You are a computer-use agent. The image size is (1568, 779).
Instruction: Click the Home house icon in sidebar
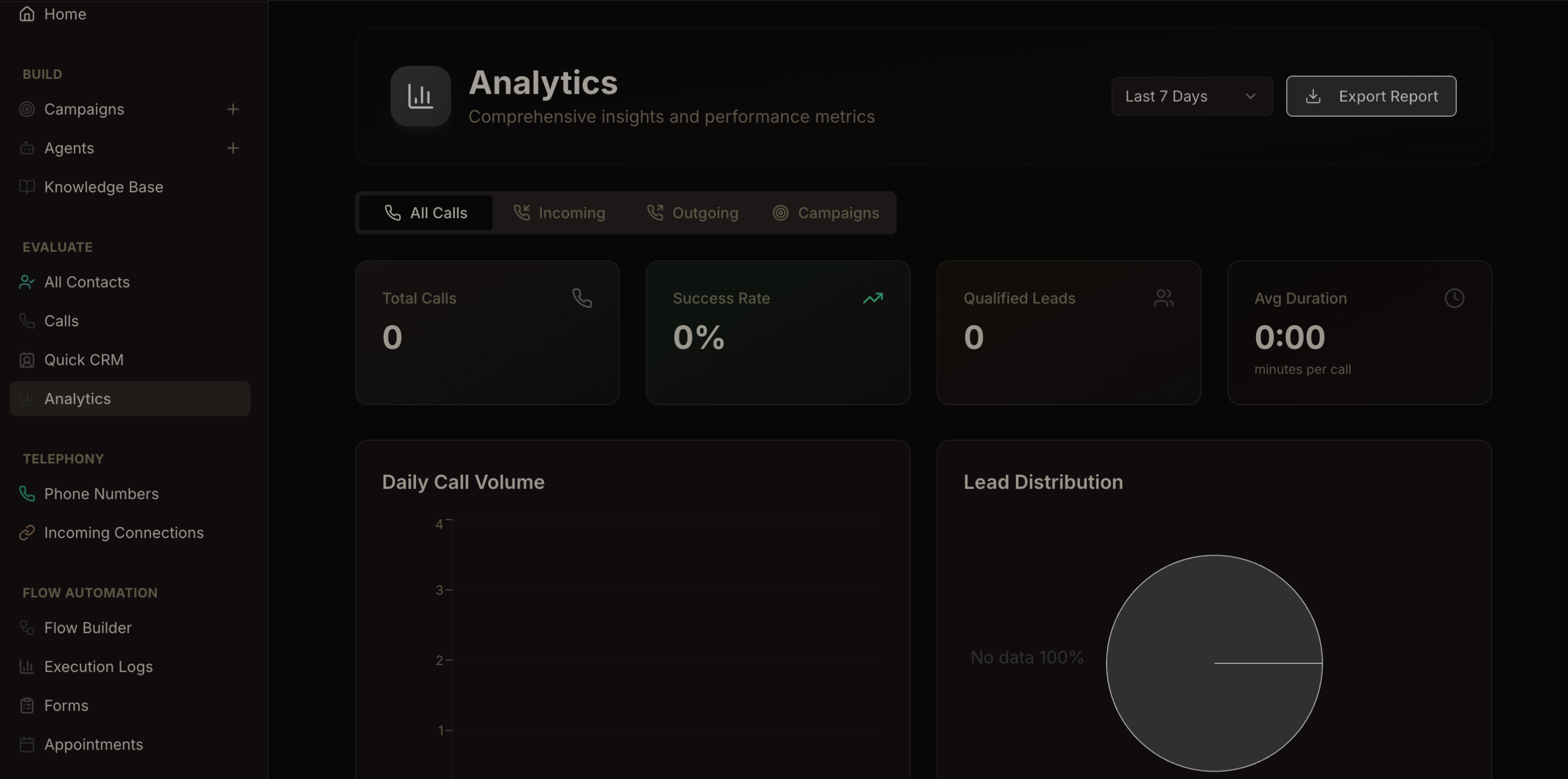tap(27, 14)
